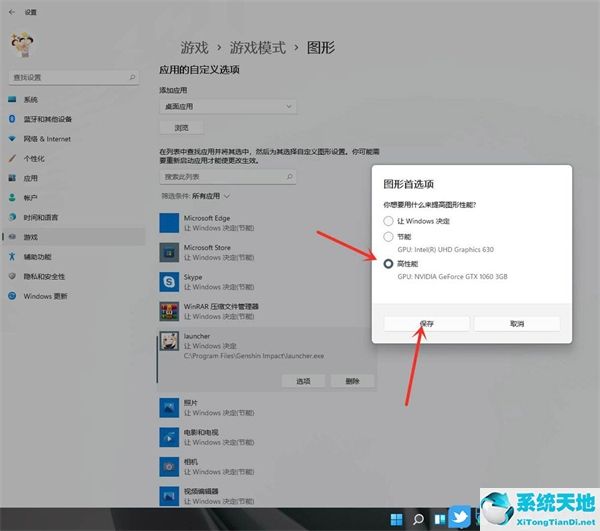Click the 浏览 (Browse) button
The image size is (600, 531).
pos(181,128)
